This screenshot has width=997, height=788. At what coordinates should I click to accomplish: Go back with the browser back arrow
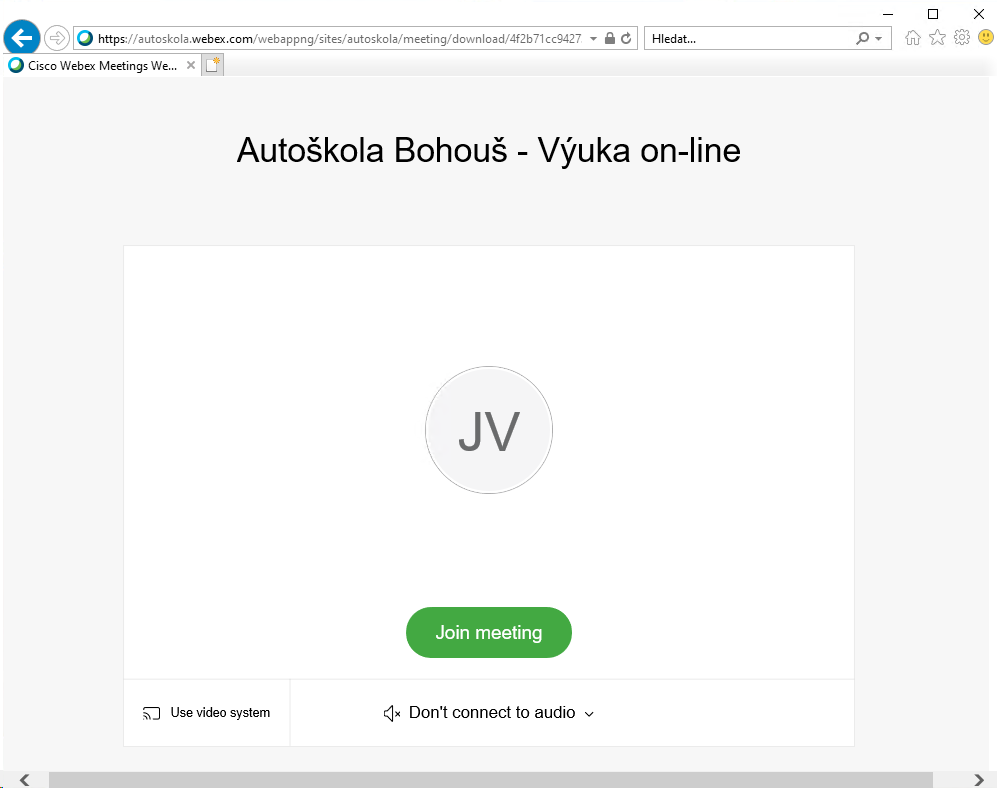point(22,38)
